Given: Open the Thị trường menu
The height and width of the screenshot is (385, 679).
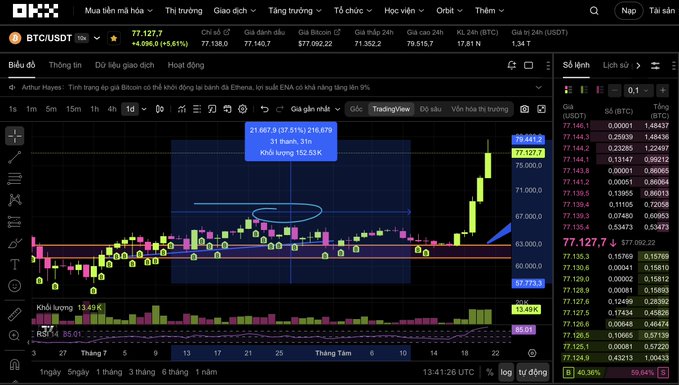Looking at the screenshot, I should click(184, 11).
